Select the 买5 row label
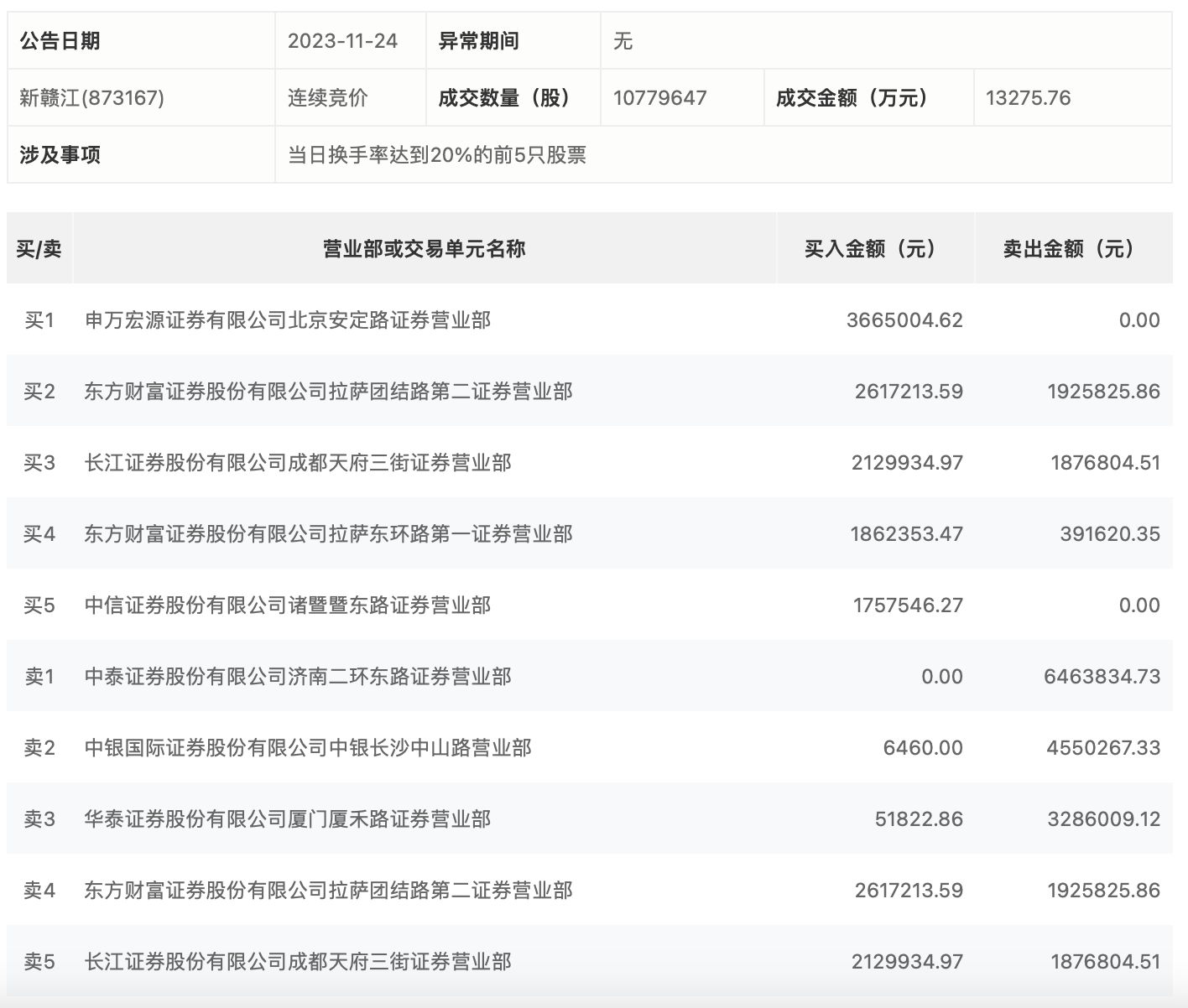 [x=39, y=605]
